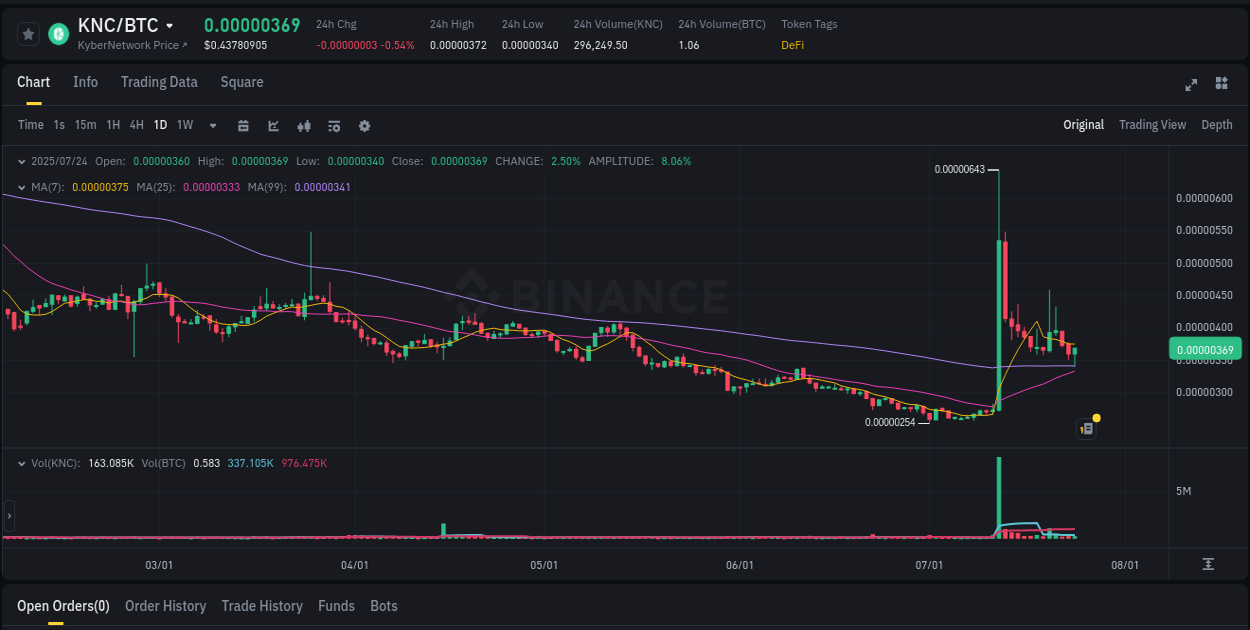Open the date range calendar icon

[243, 125]
